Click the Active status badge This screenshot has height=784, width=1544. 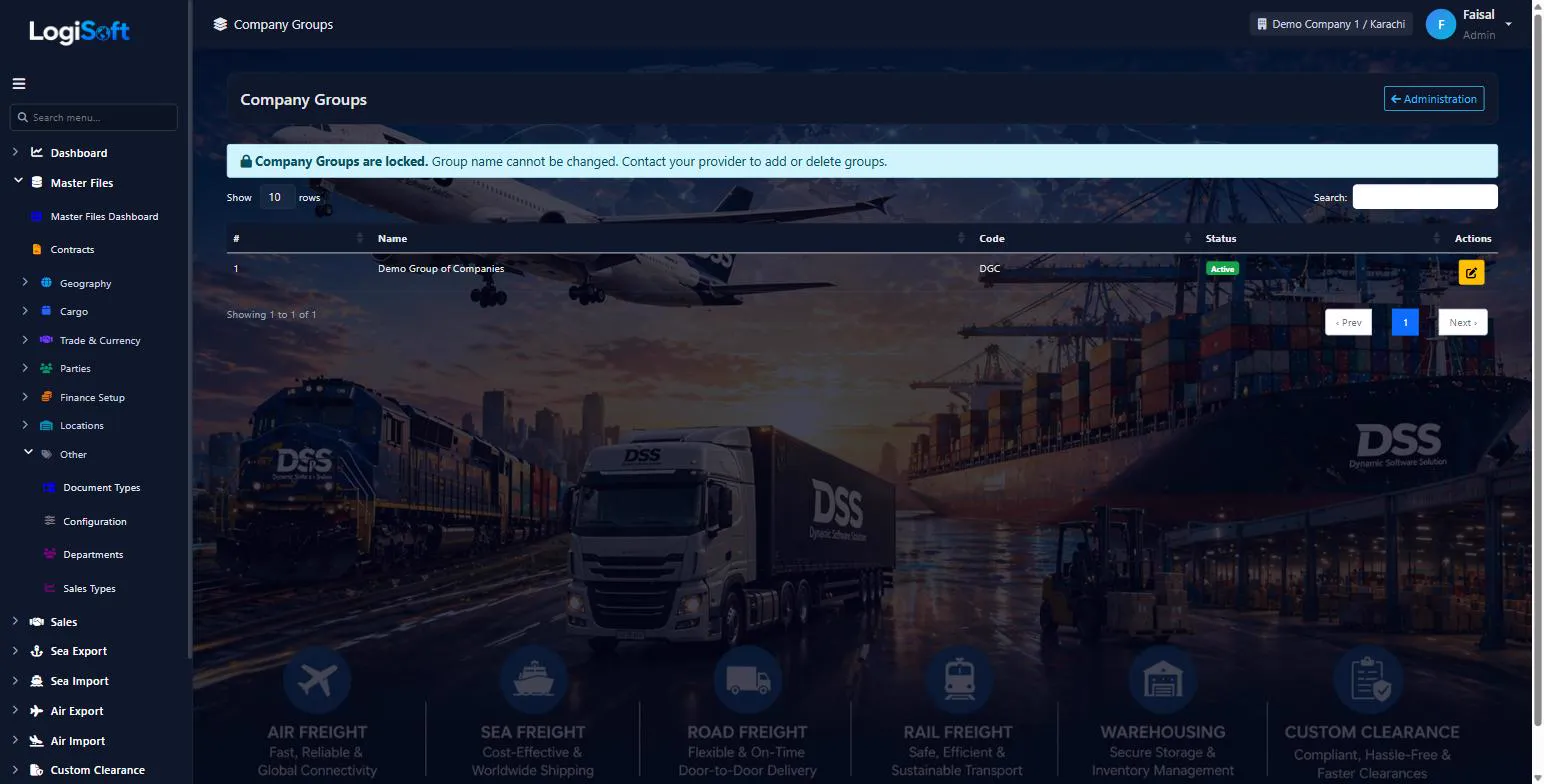[x=1222, y=269]
